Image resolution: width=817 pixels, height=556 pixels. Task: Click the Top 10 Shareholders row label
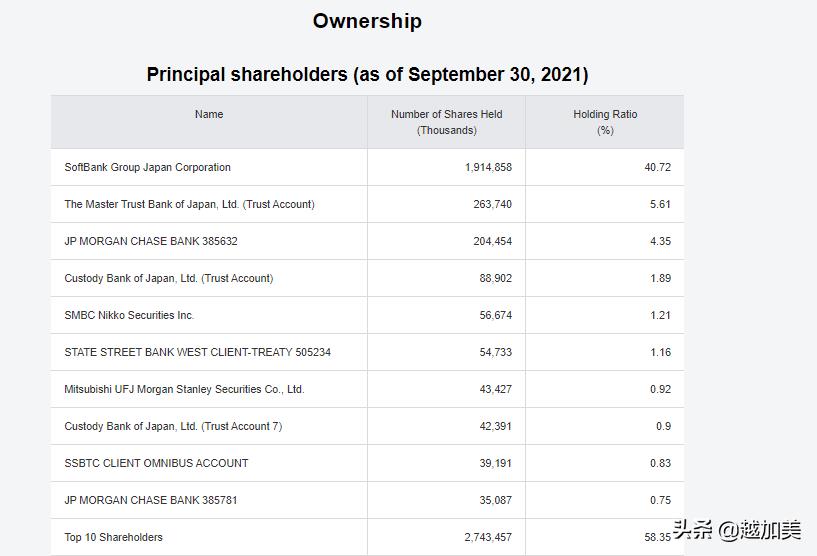[113, 538]
